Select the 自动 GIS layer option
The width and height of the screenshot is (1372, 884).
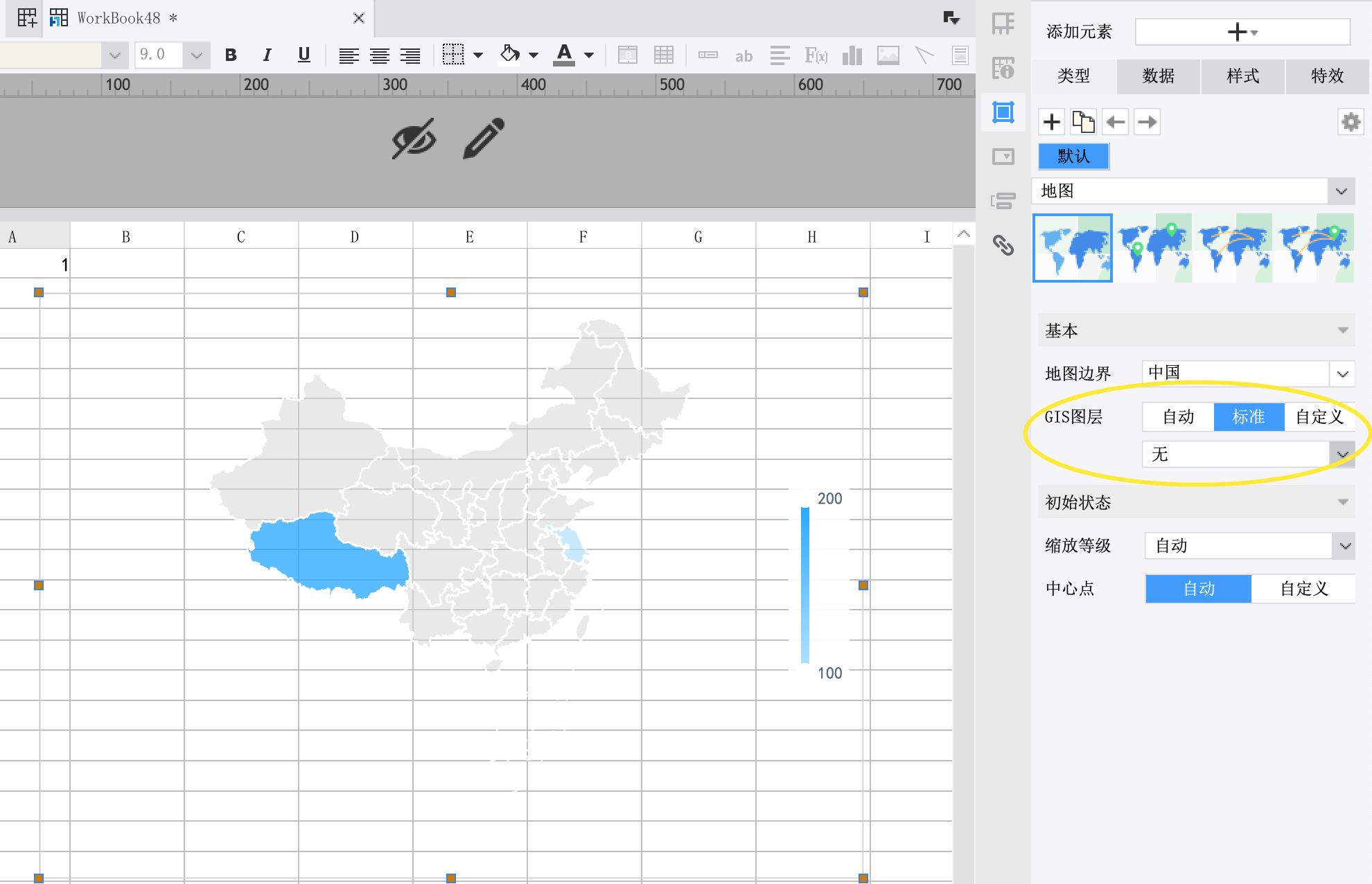(x=1178, y=416)
